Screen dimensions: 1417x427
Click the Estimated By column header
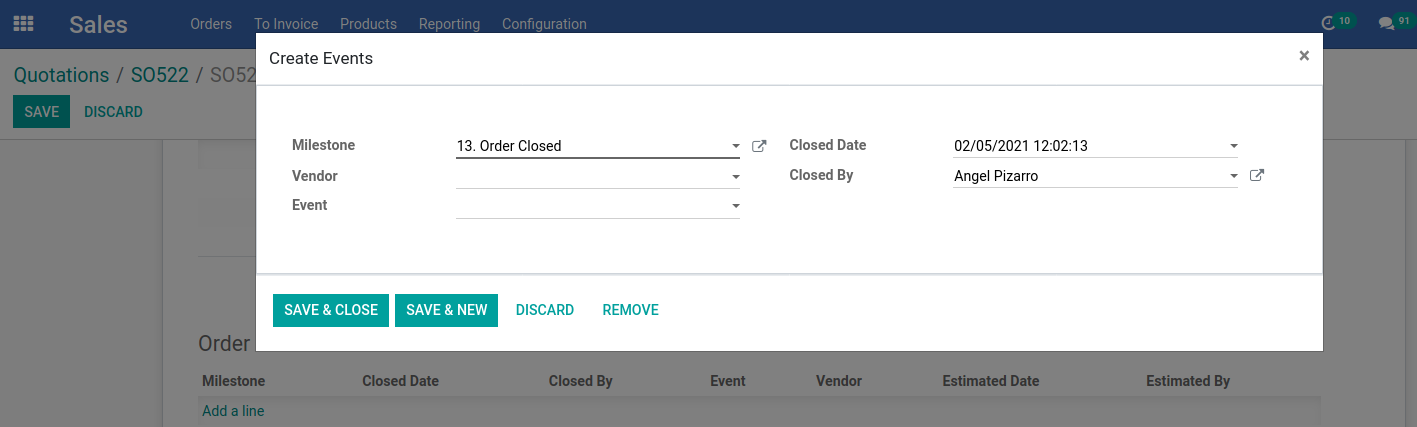tap(1188, 381)
